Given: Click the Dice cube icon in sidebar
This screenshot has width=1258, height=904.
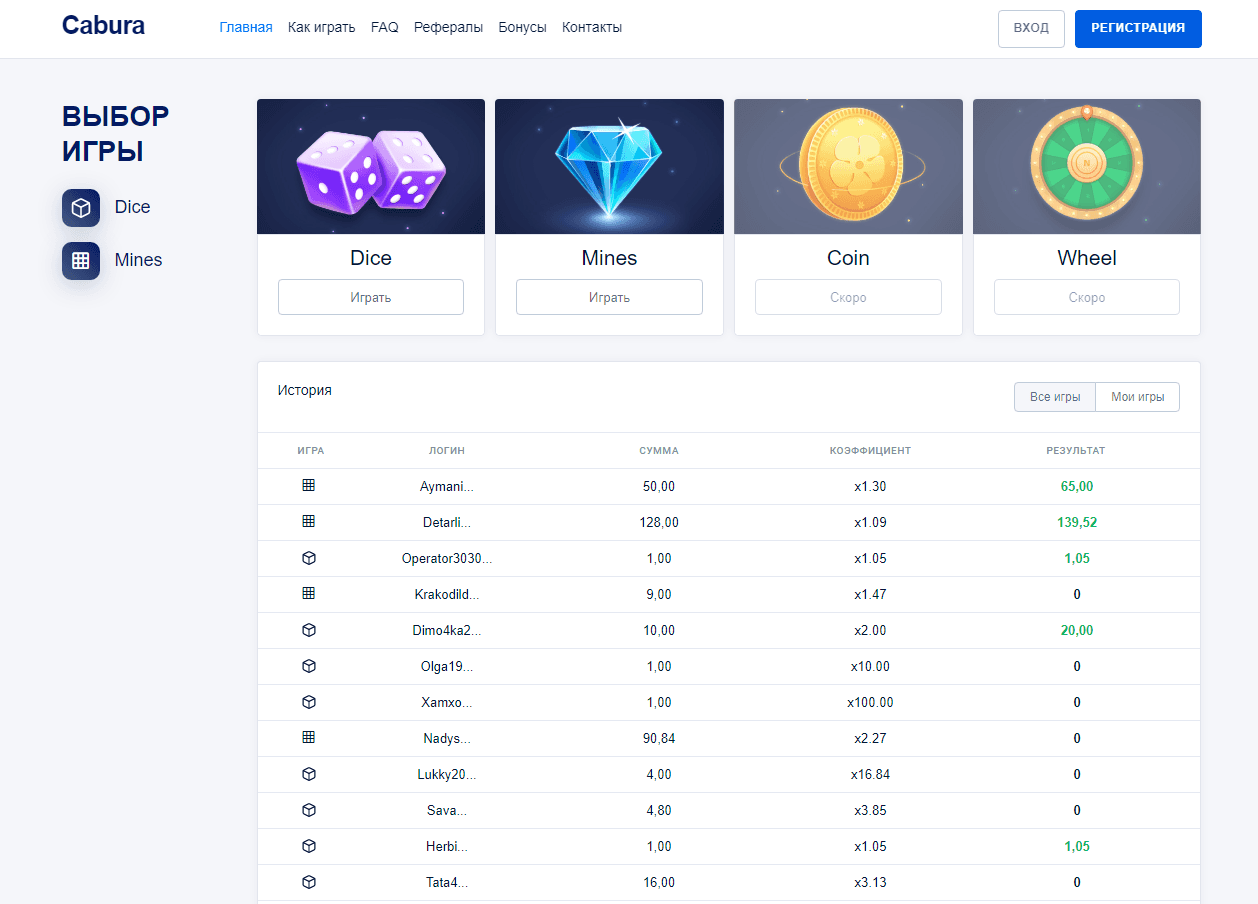Looking at the screenshot, I should tap(81, 208).
